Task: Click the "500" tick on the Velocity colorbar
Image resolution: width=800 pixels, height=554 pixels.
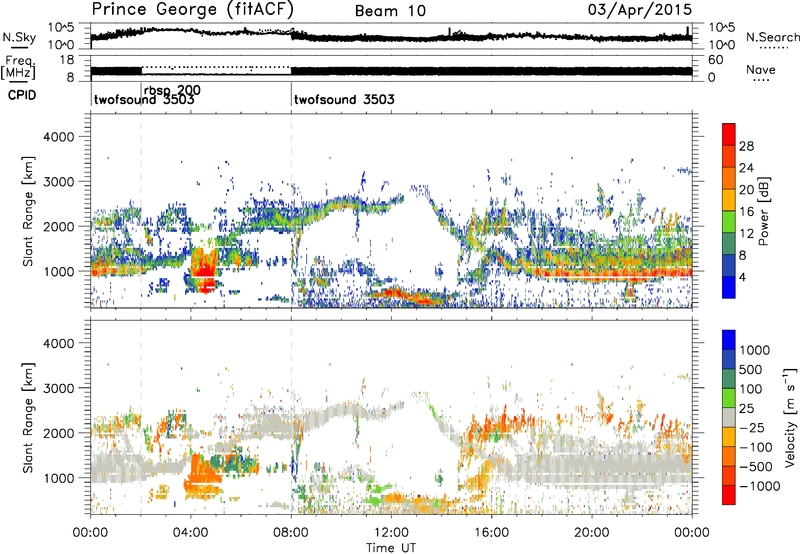Action: (751, 369)
